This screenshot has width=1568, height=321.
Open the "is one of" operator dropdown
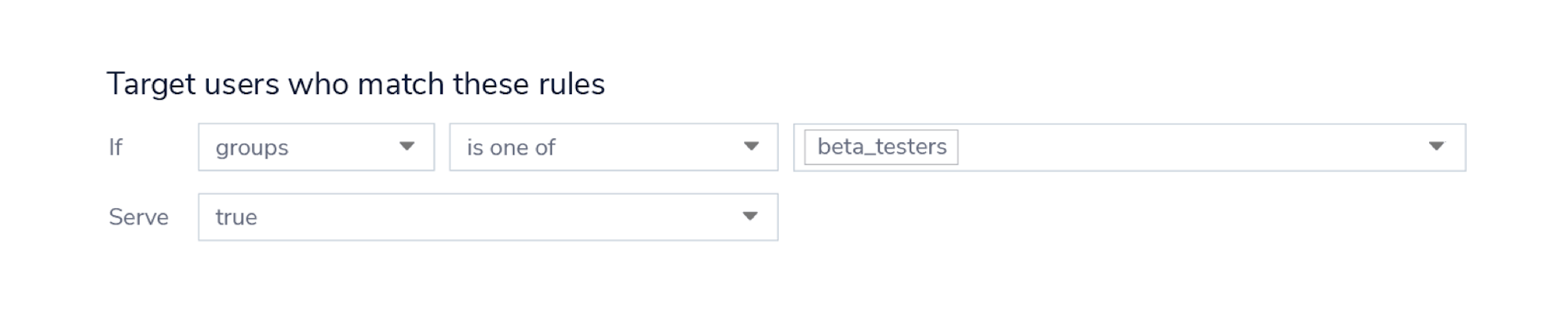coord(613,147)
